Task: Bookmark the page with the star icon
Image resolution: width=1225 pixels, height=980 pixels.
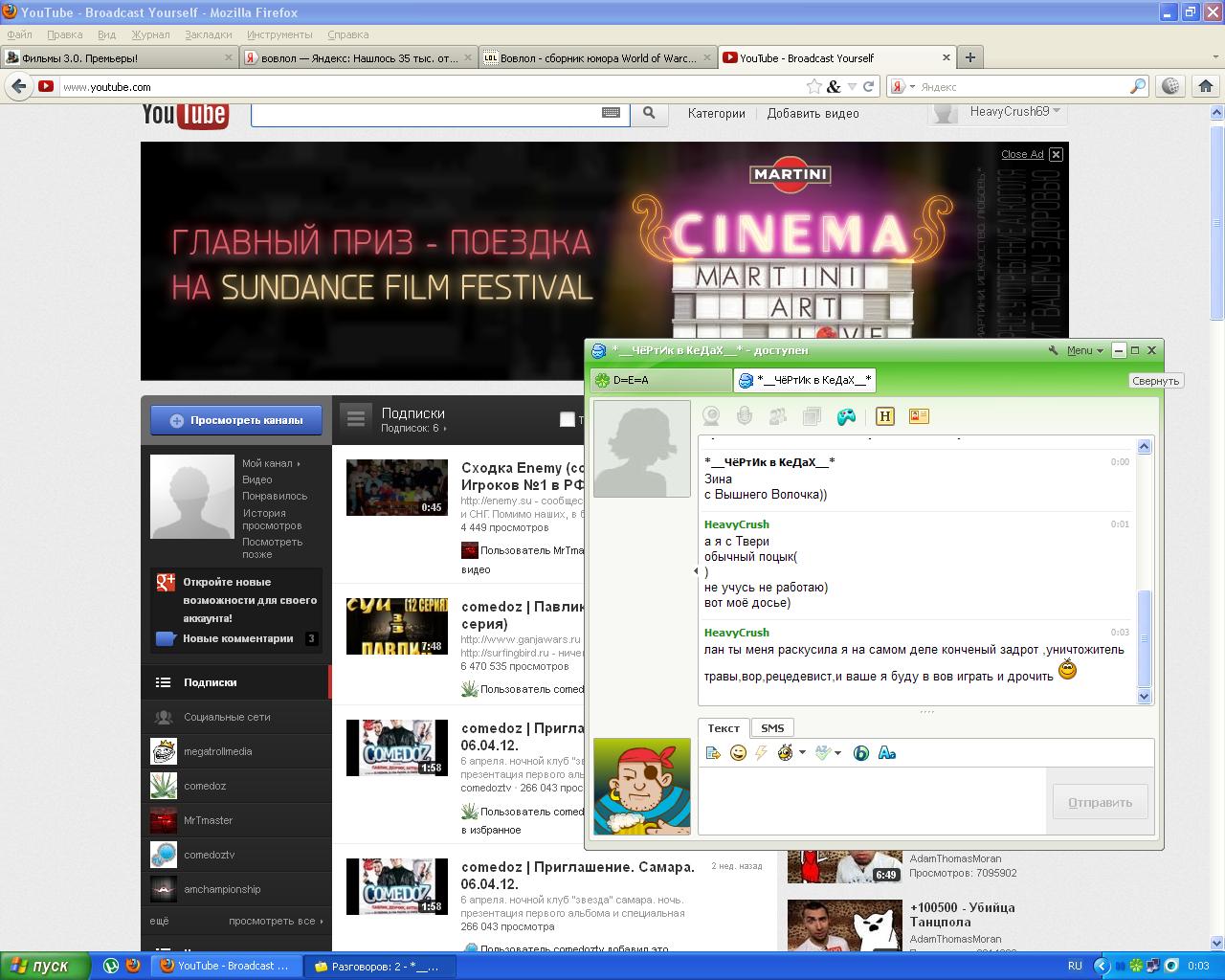Action: 813,86
